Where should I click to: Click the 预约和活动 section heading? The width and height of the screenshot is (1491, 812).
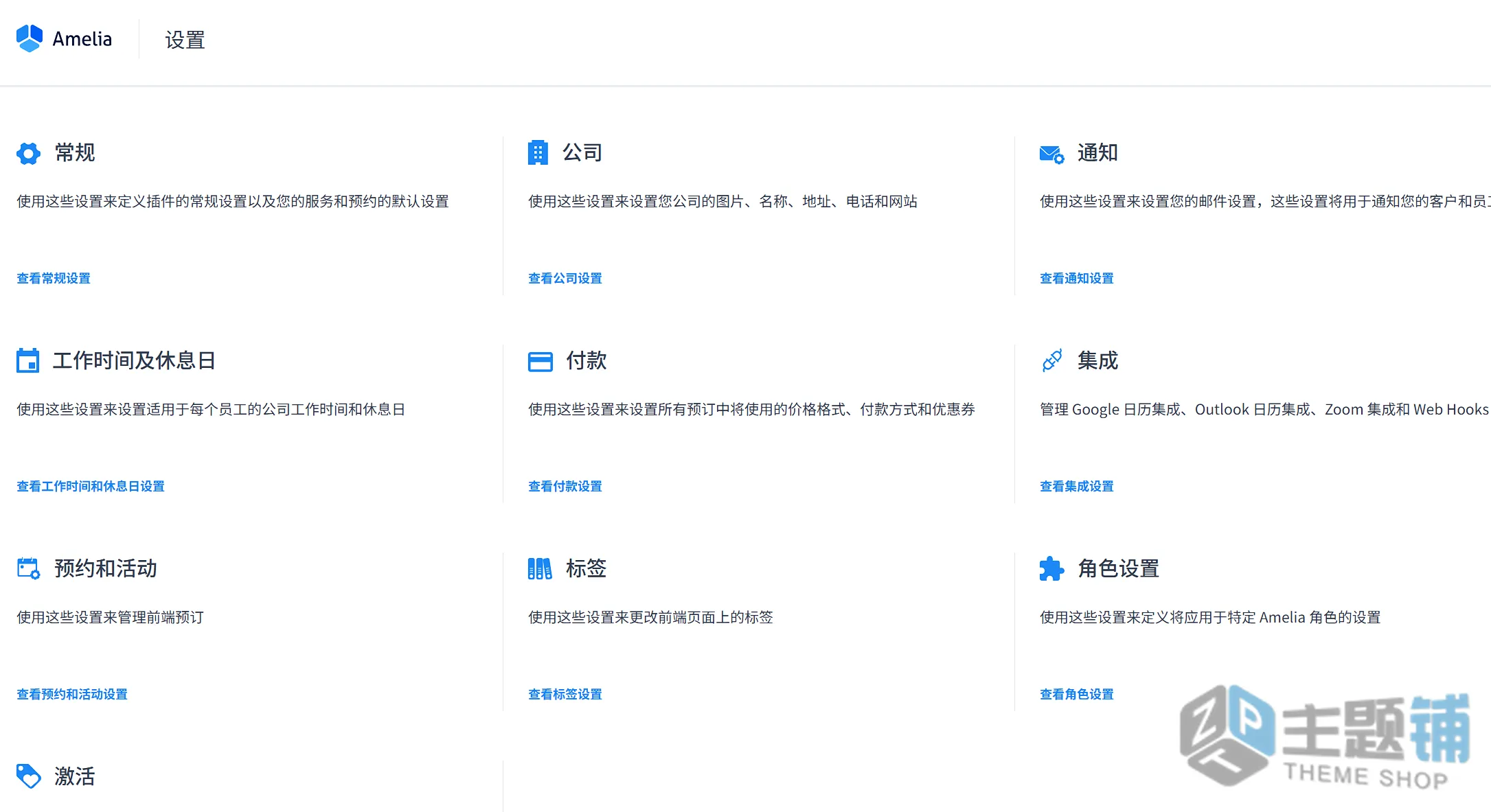106,568
